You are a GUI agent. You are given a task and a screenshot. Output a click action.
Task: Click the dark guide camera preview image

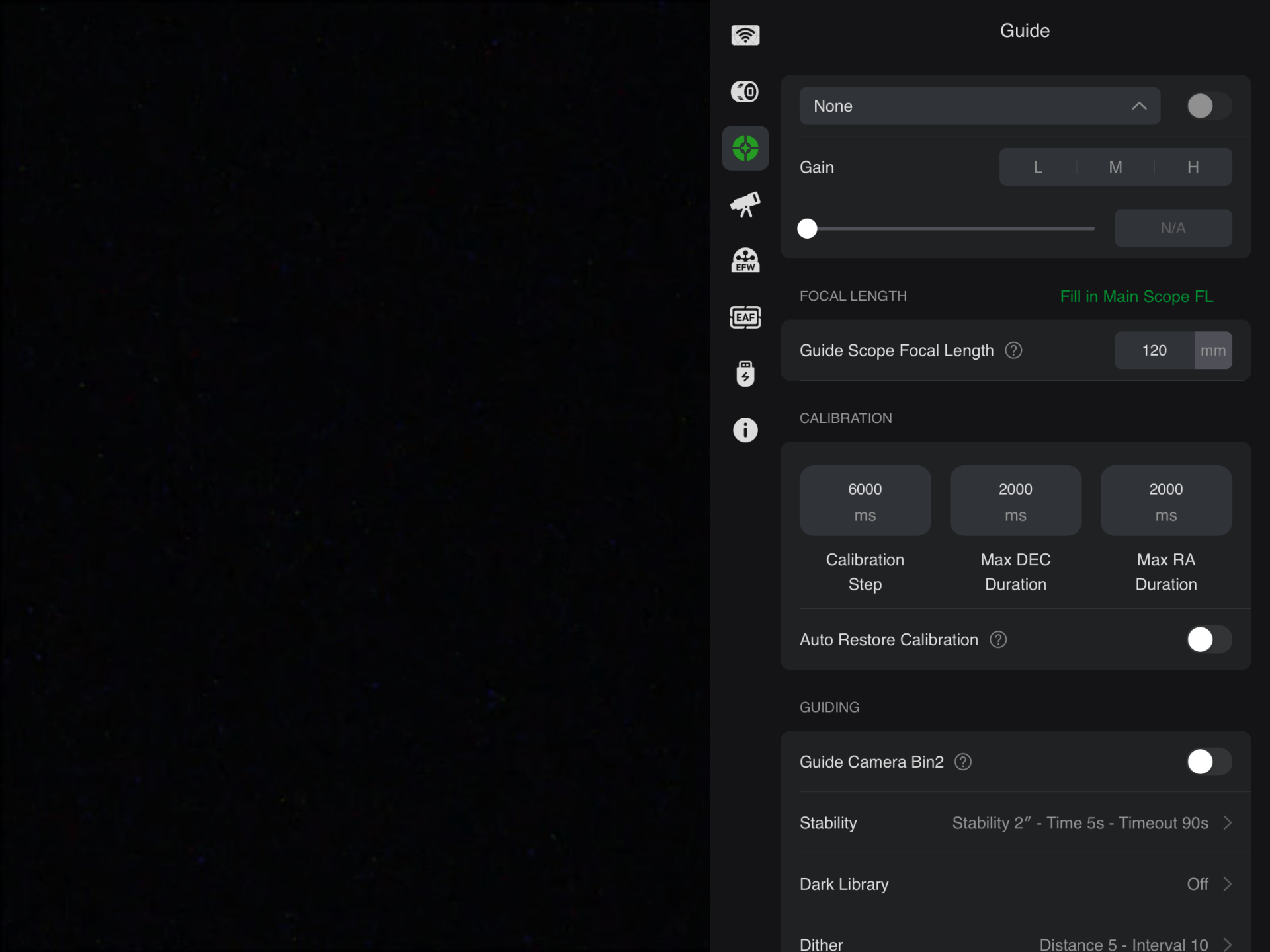click(355, 476)
